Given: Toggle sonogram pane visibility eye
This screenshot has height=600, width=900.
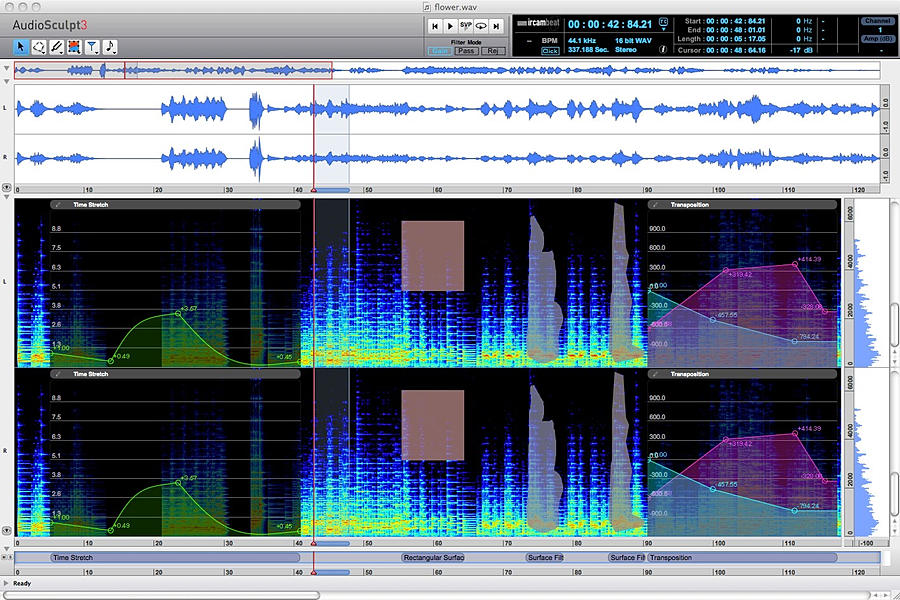Looking at the screenshot, I should (6, 531).
